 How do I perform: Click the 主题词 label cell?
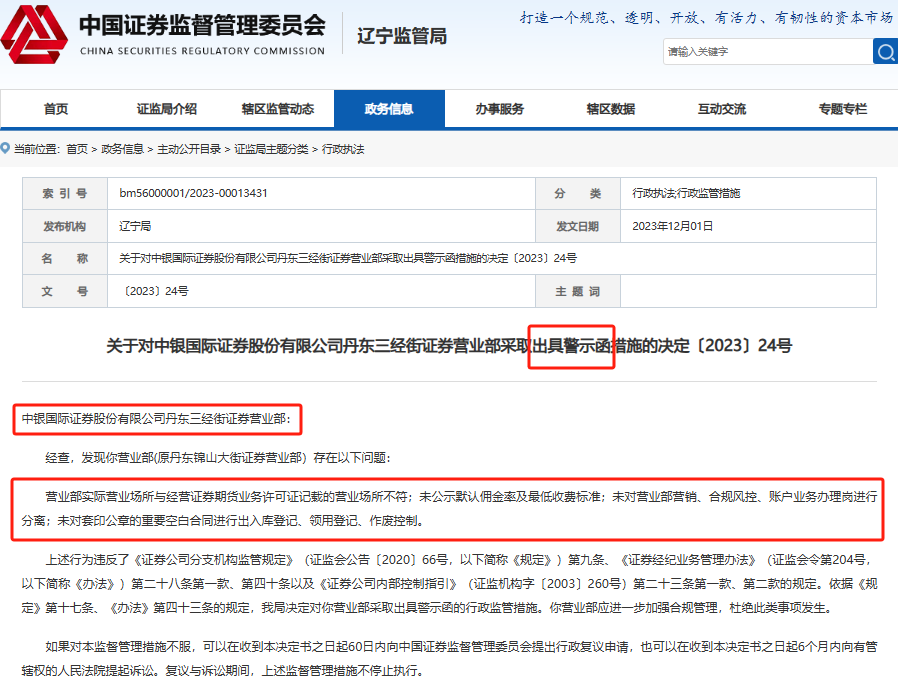pos(577,292)
